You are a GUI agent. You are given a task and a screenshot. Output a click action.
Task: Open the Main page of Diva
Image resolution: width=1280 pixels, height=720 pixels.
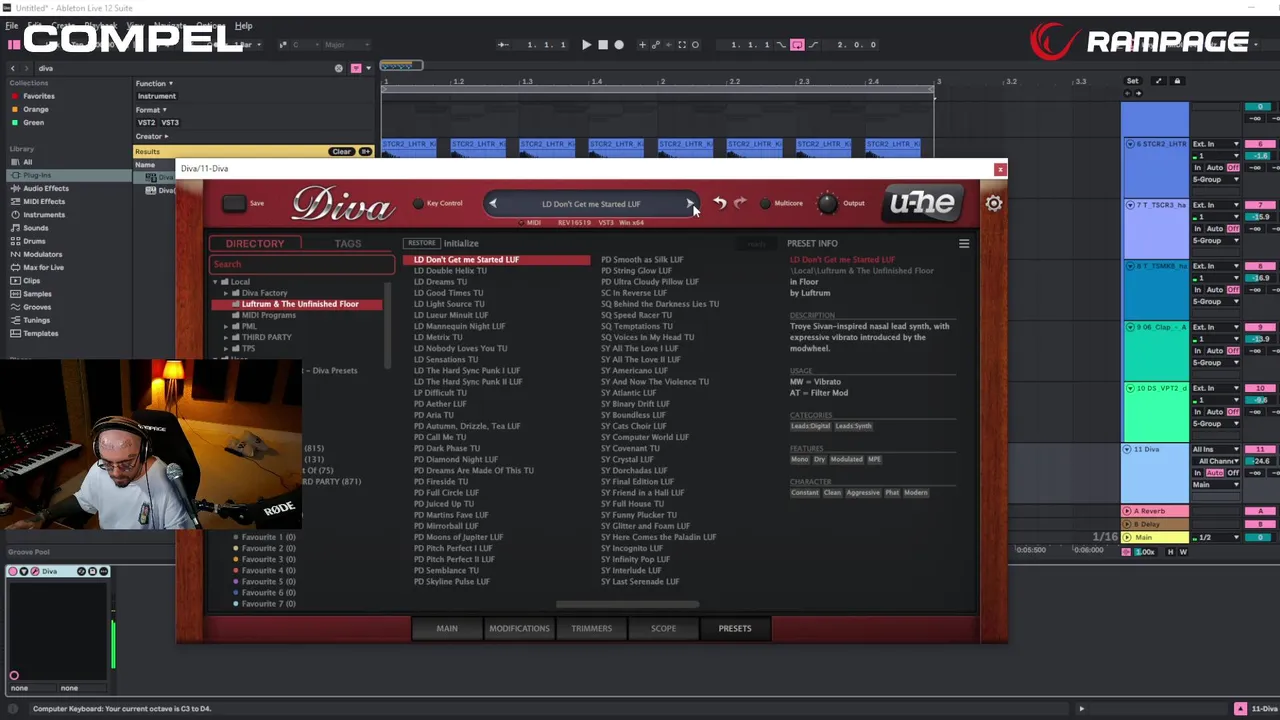[x=447, y=628]
